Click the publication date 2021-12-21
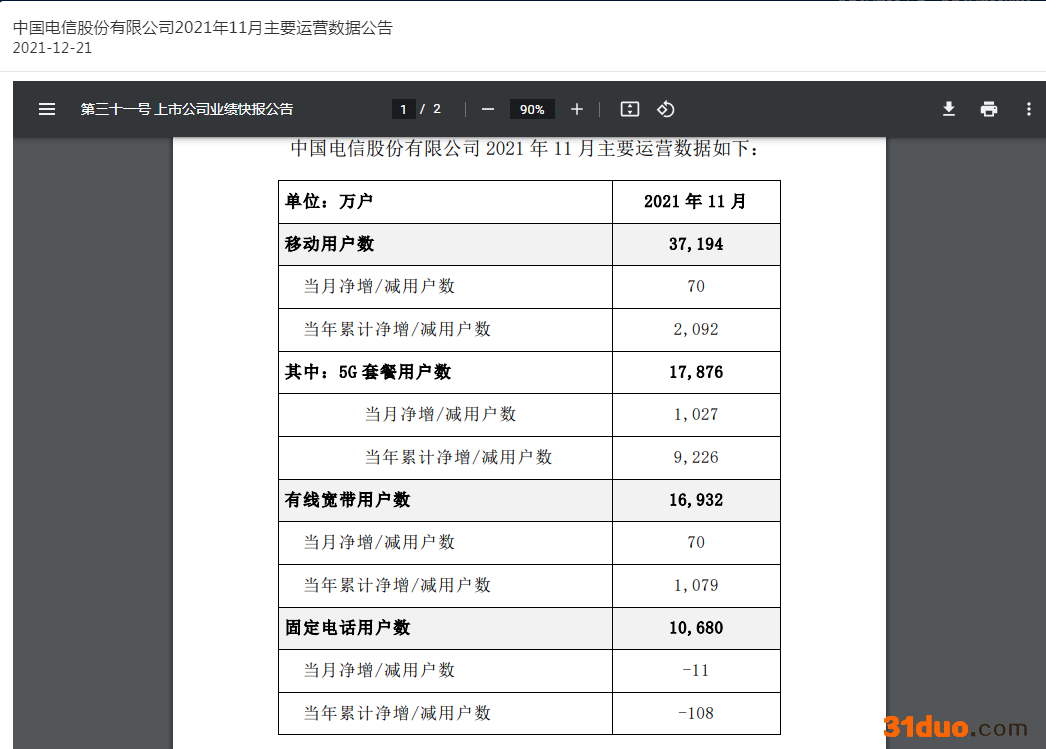 52,48
